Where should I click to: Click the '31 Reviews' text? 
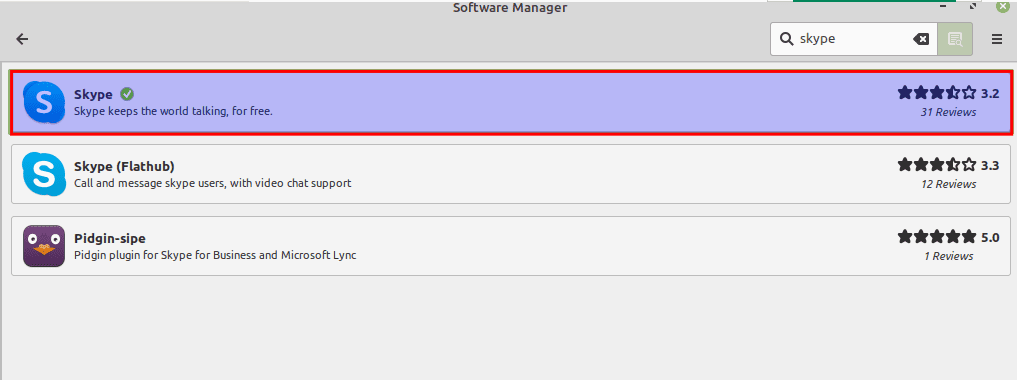[948, 112]
